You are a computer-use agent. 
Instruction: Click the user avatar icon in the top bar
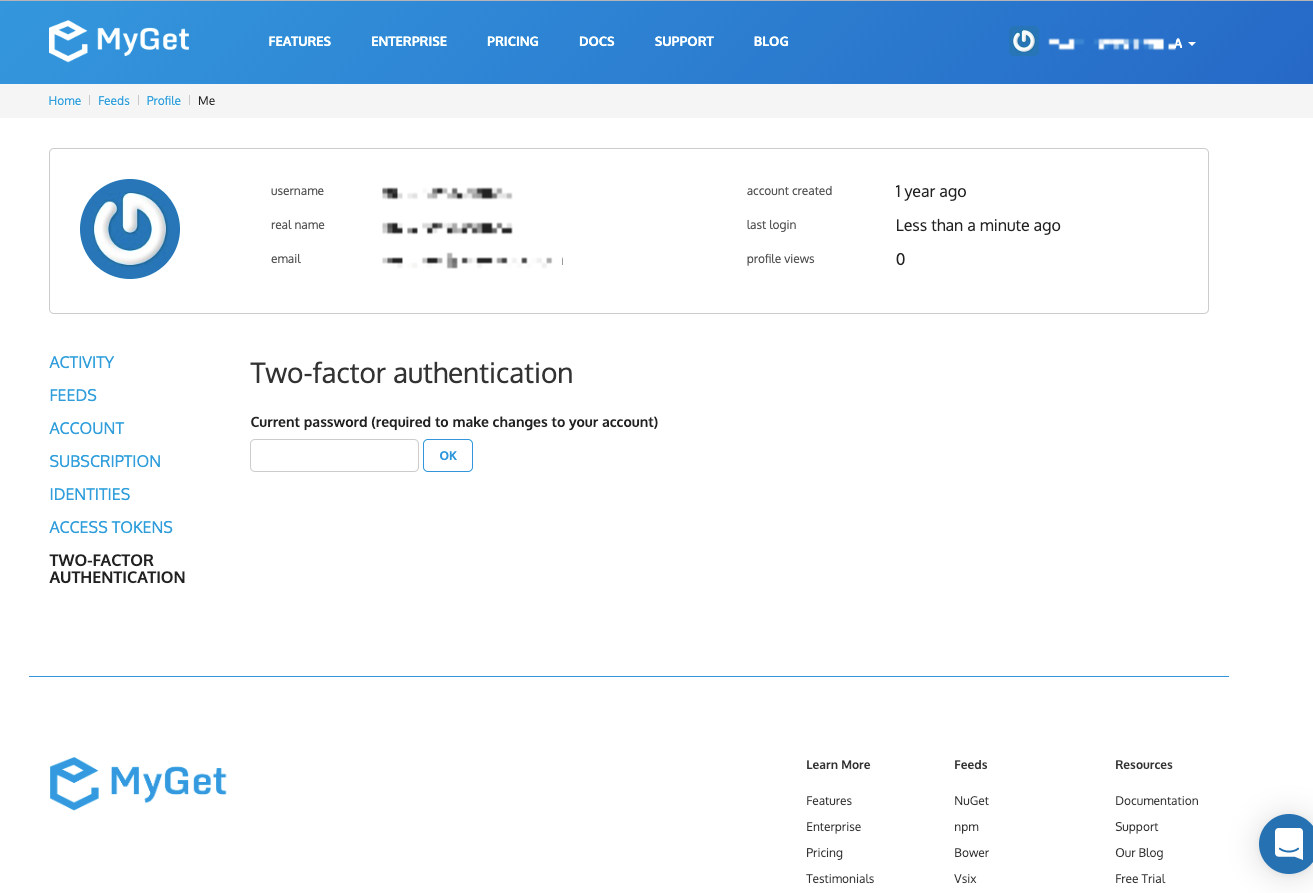point(1023,42)
